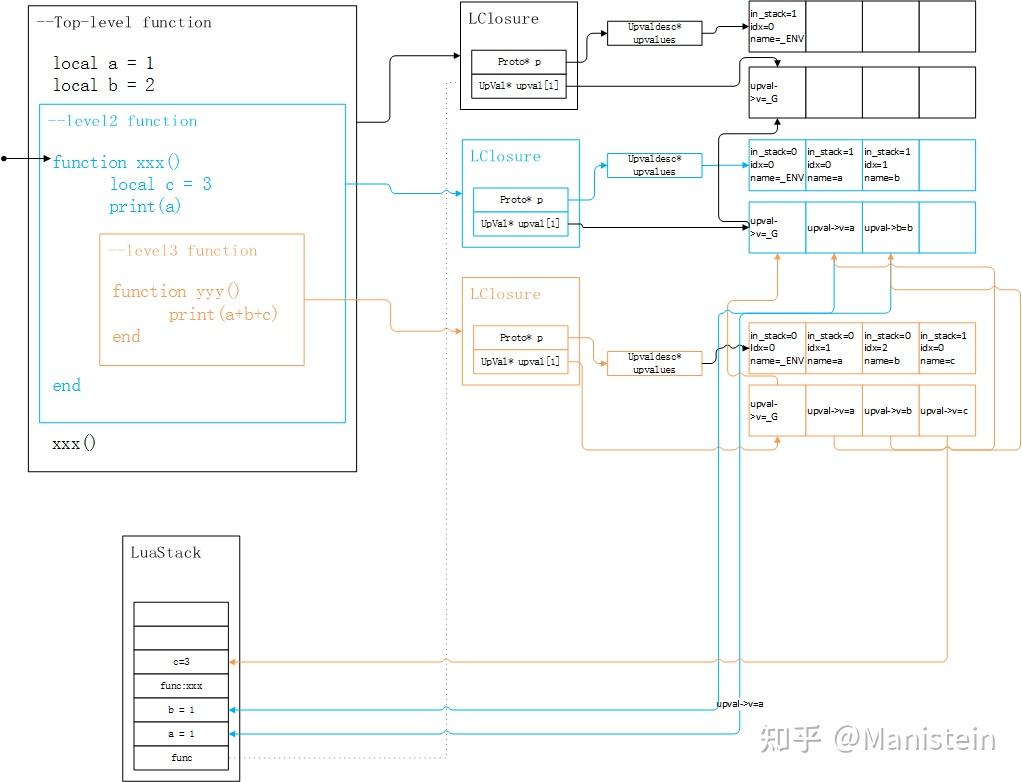Select the "func:xxx" stack slot
This screenshot has height=782, width=1022.
(181, 686)
